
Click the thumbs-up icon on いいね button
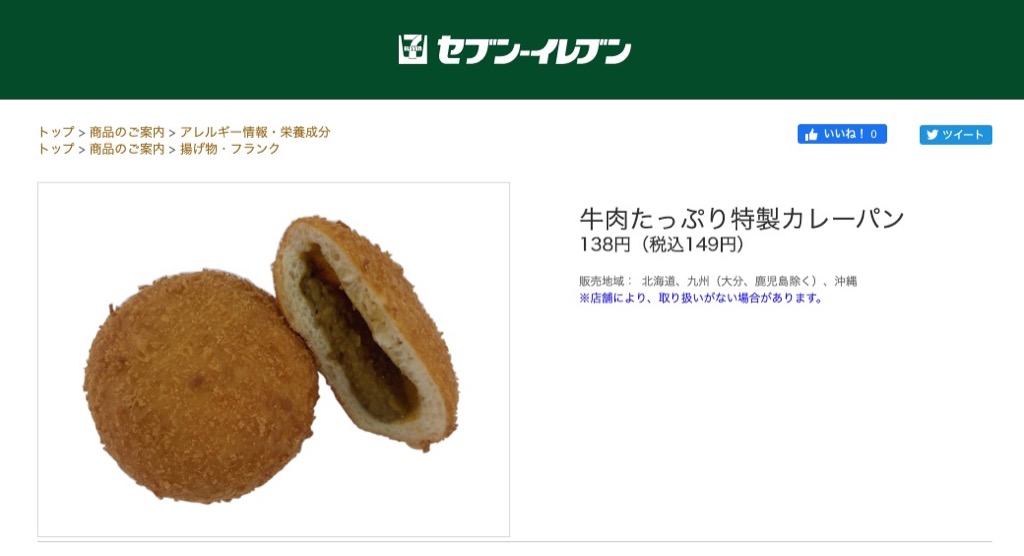pyautogui.click(x=811, y=135)
